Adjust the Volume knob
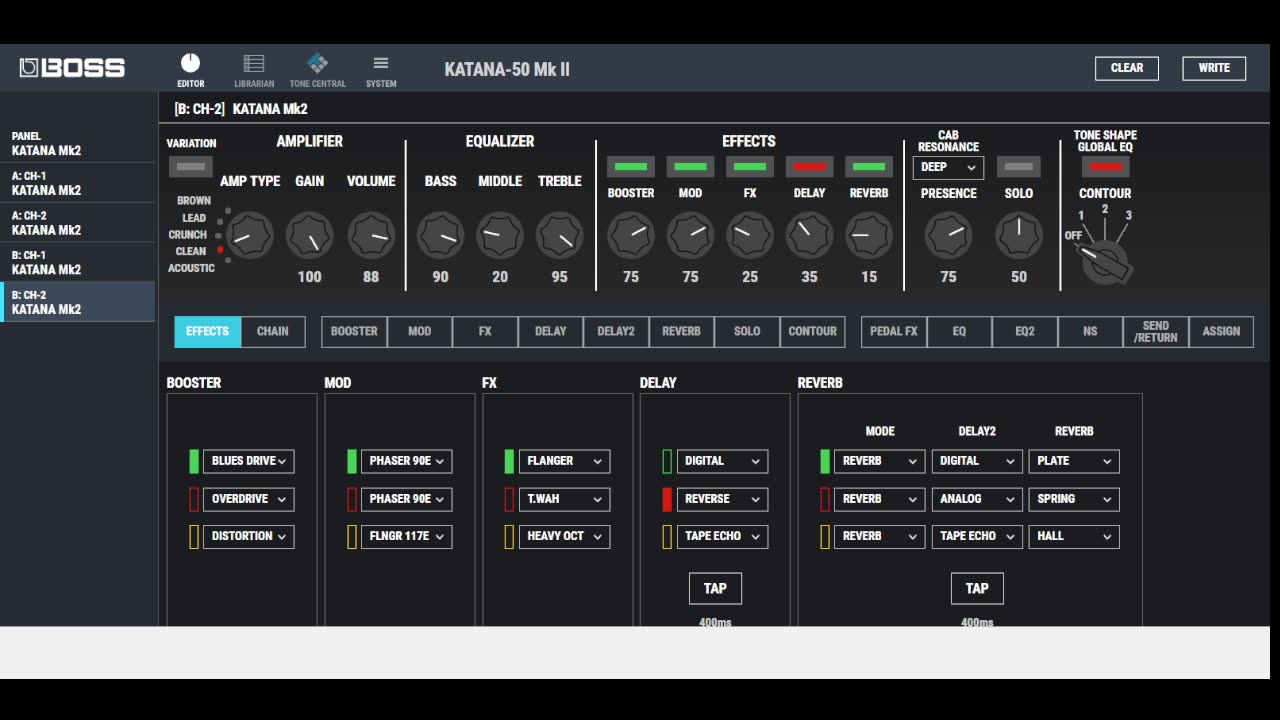1280x720 pixels. click(371, 236)
